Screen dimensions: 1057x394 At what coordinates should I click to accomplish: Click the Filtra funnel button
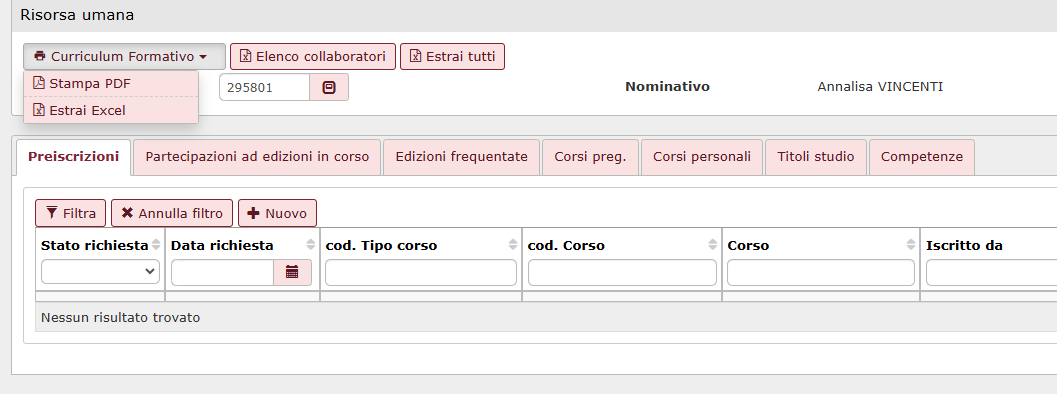tap(71, 213)
